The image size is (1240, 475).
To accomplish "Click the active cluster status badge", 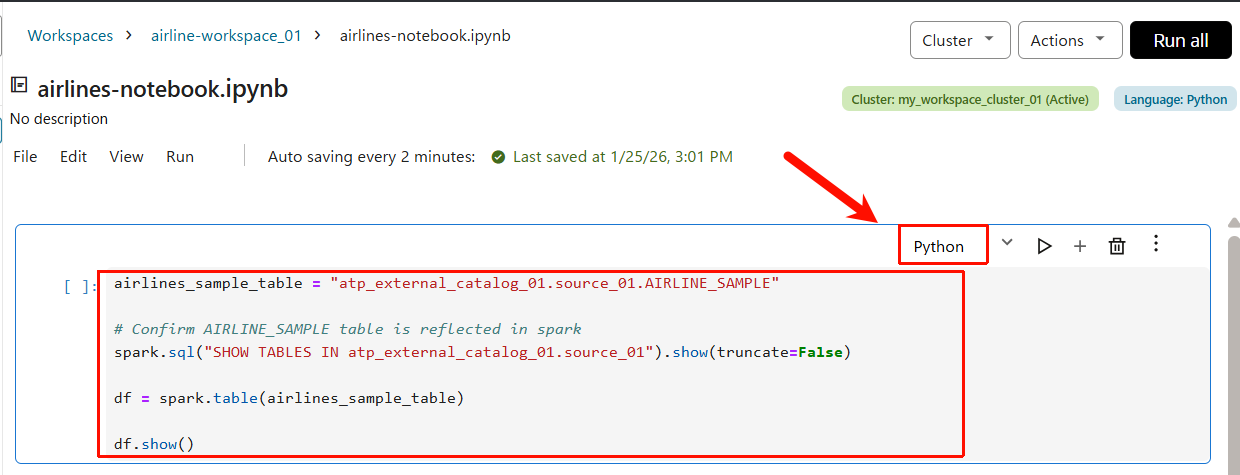I will pos(970,99).
